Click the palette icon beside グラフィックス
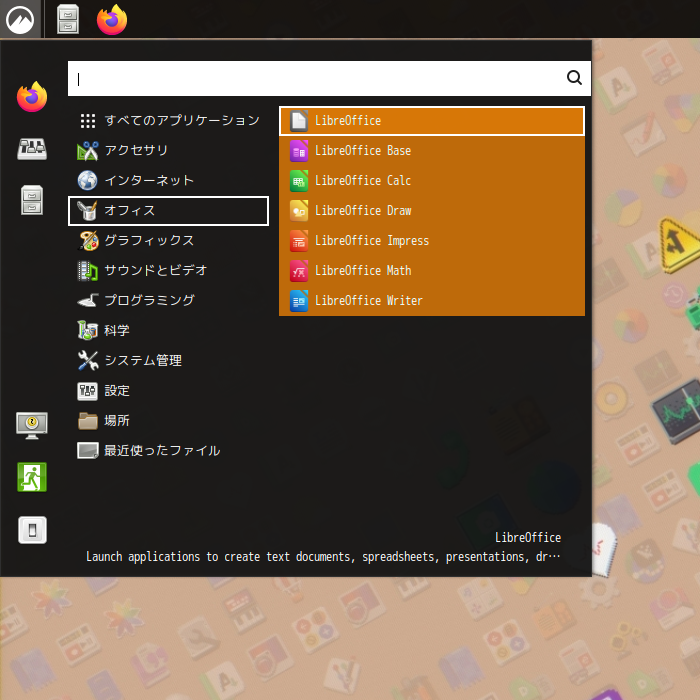Viewport: 700px width, 700px height. click(88, 241)
